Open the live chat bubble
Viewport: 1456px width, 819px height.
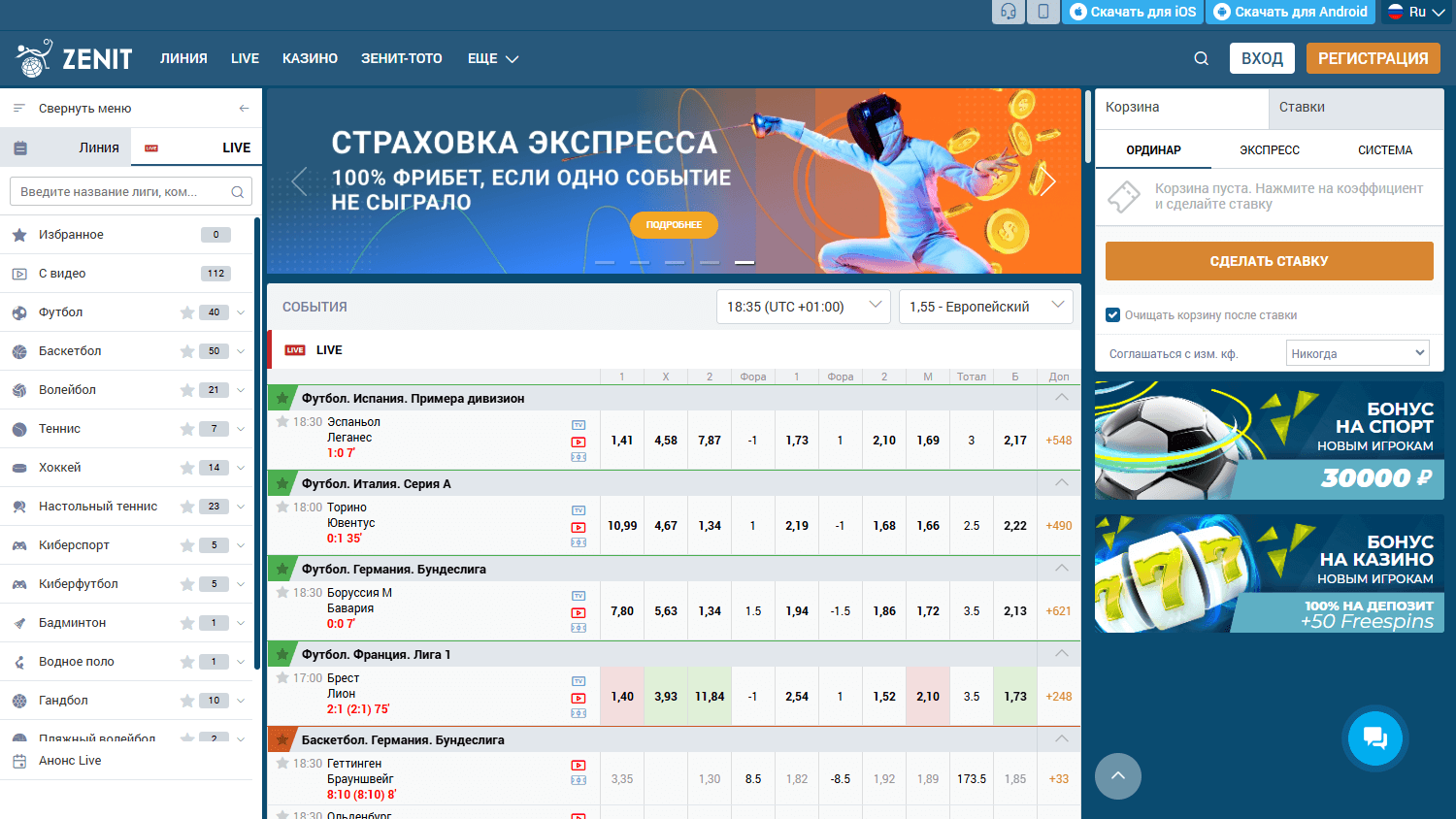click(x=1375, y=738)
